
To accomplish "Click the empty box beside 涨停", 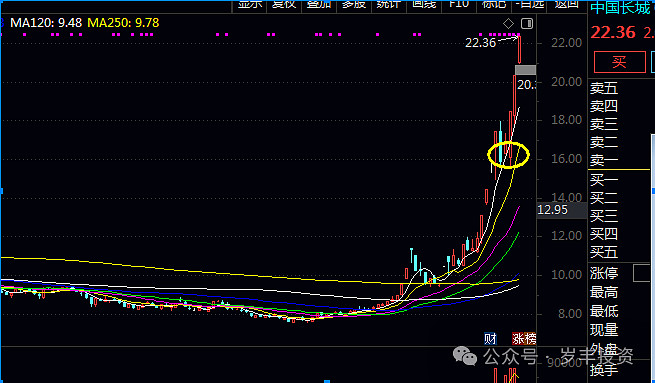I will (644, 273).
